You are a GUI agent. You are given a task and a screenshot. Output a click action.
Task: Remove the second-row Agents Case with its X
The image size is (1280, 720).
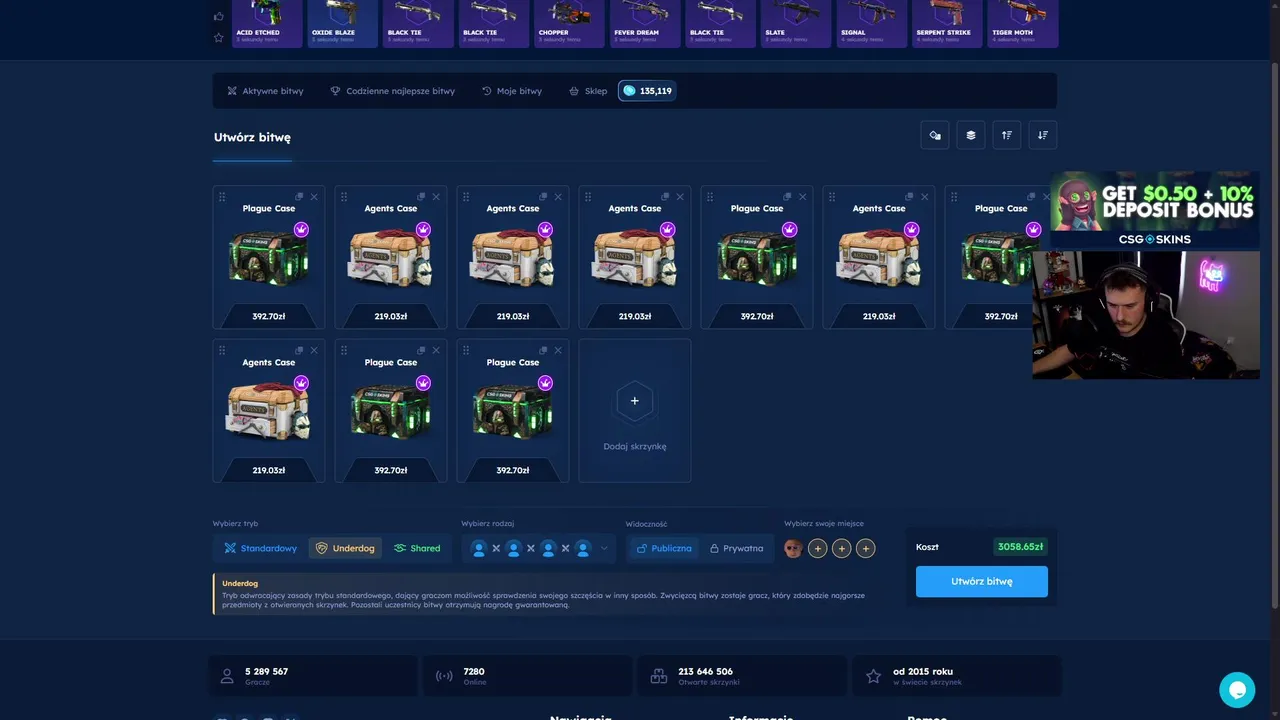[314, 350]
